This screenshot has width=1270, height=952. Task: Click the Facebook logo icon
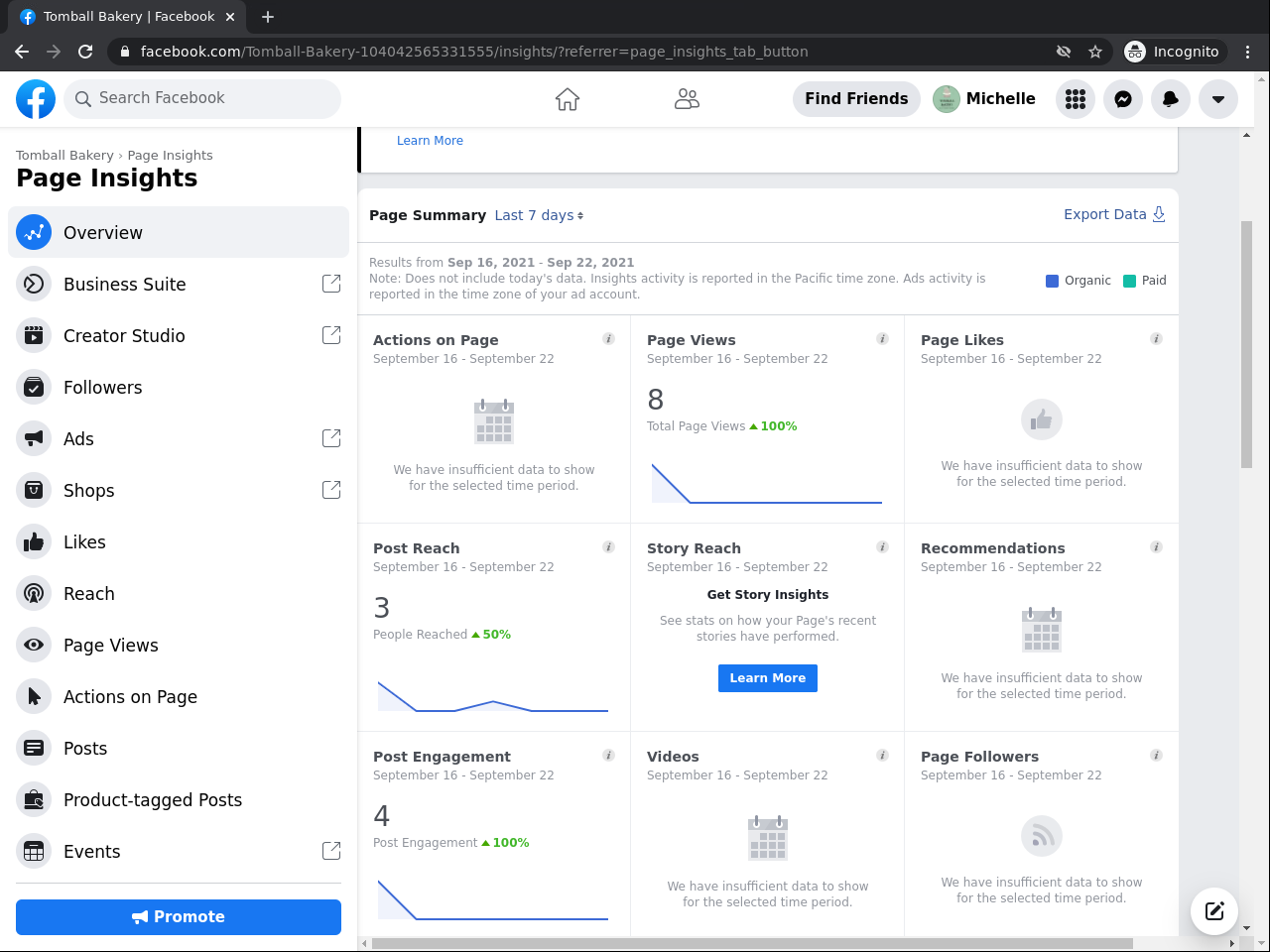point(36,99)
